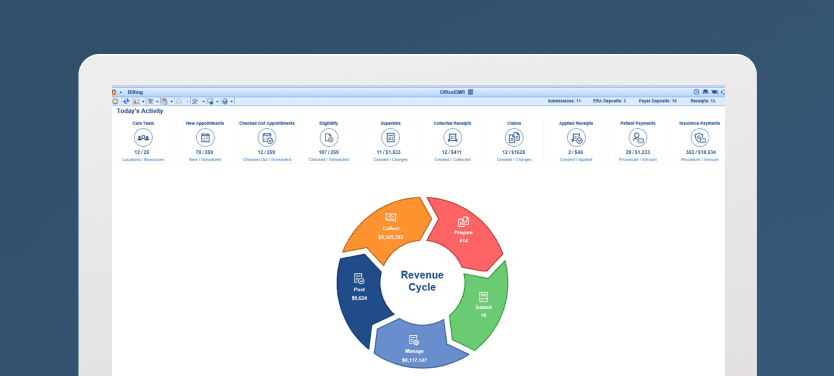Click the Locations / Resources link
The height and width of the screenshot is (376, 834).
(143, 160)
